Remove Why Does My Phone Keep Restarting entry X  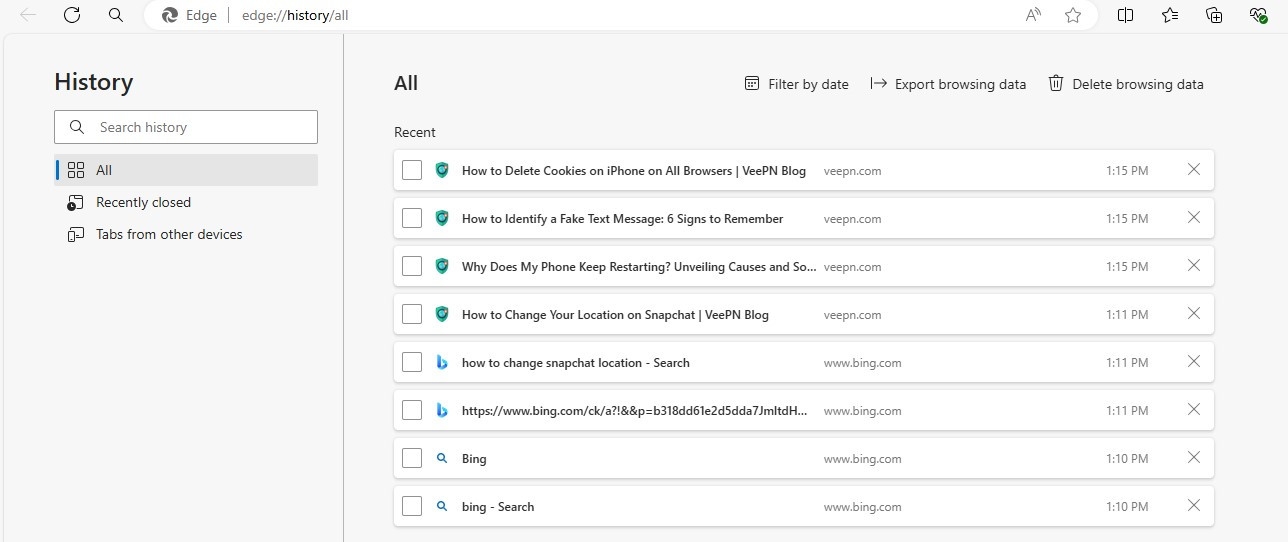tap(1193, 265)
